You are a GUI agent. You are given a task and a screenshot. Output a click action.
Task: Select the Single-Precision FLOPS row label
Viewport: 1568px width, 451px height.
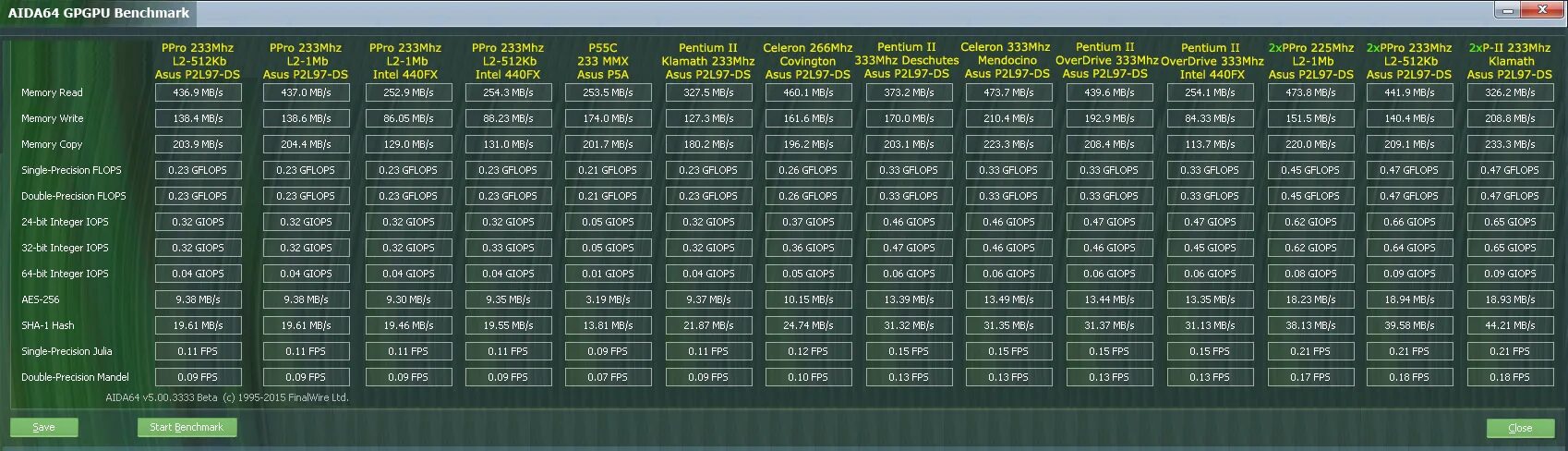(x=71, y=170)
